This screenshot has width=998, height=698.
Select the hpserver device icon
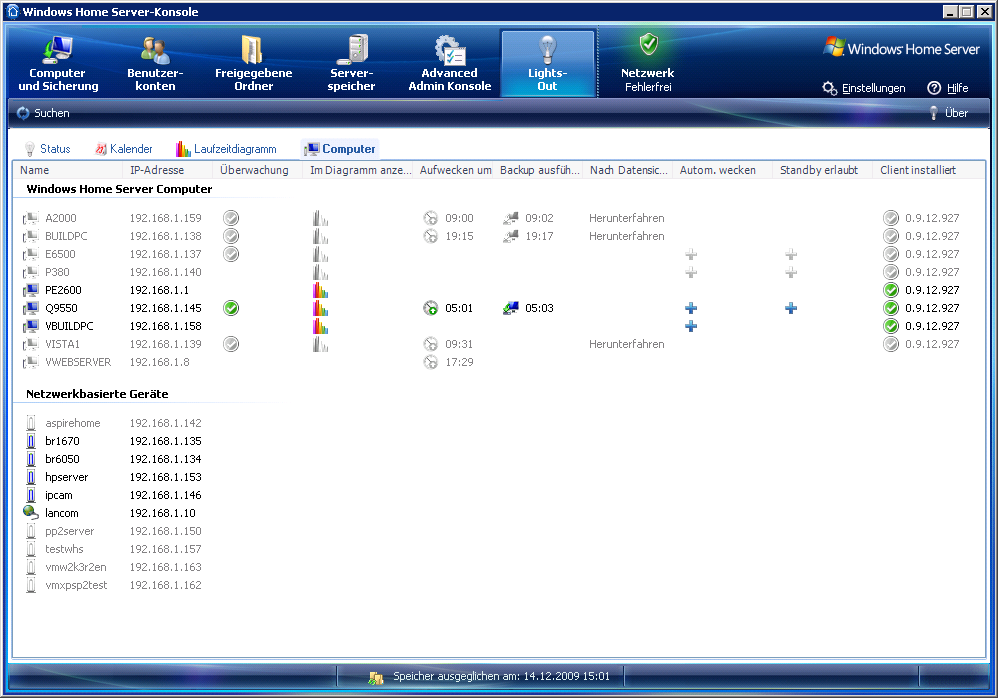pos(31,477)
